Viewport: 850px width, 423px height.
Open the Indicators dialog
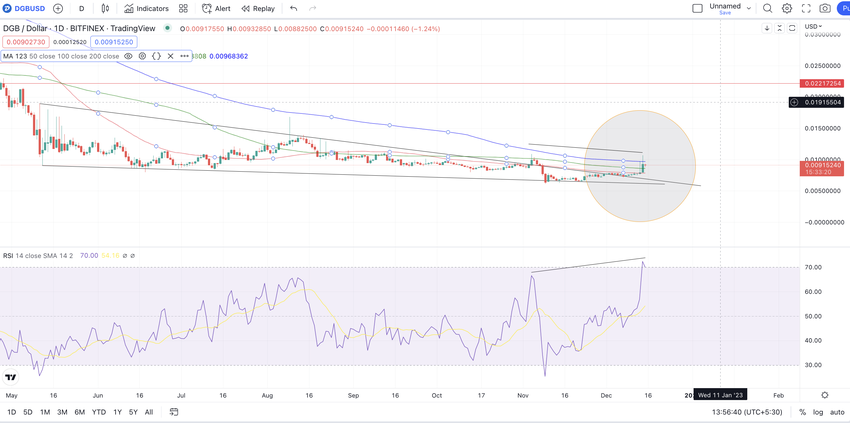click(x=146, y=9)
